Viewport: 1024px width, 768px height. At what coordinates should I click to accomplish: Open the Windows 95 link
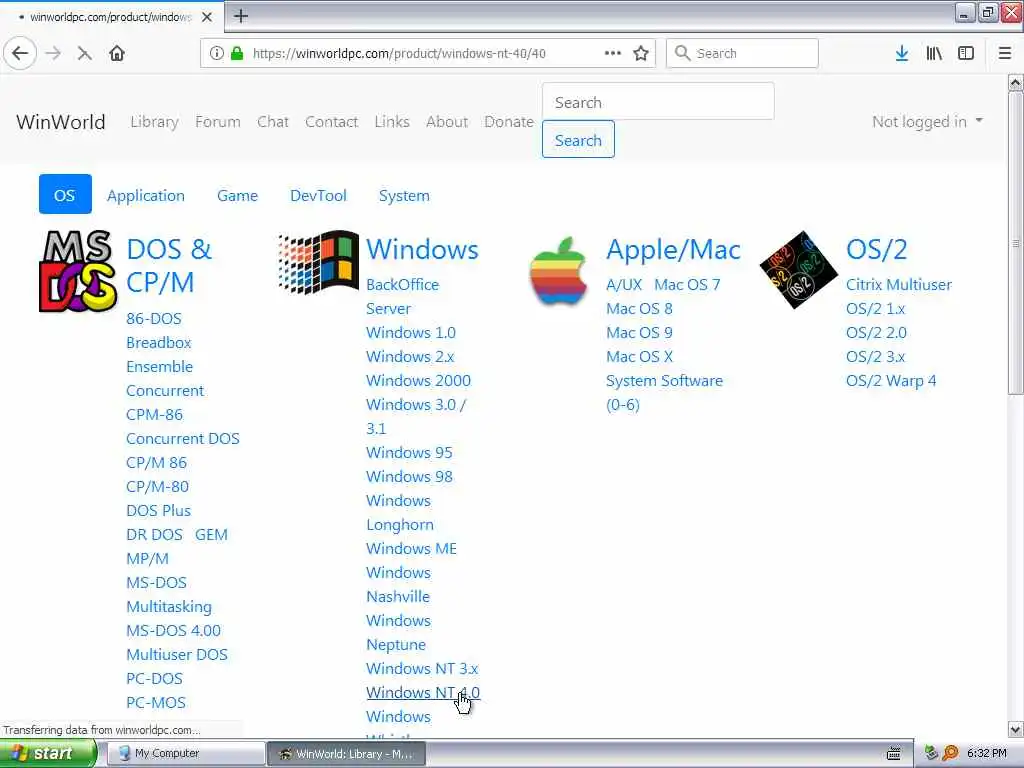(x=409, y=453)
